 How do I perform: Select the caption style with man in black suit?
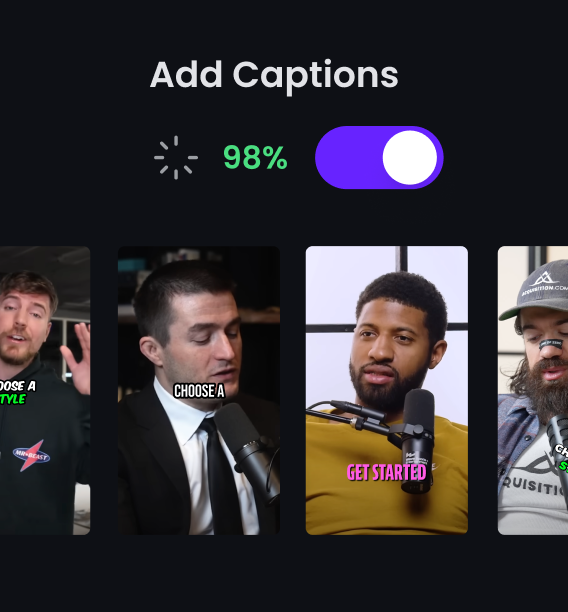tap(199, 390)
